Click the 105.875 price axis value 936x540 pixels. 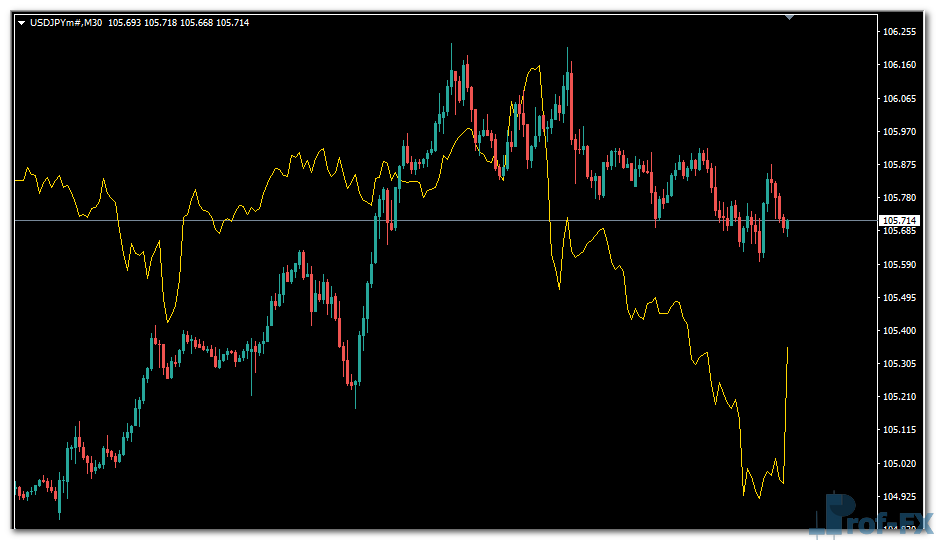[x=900, y=165]
